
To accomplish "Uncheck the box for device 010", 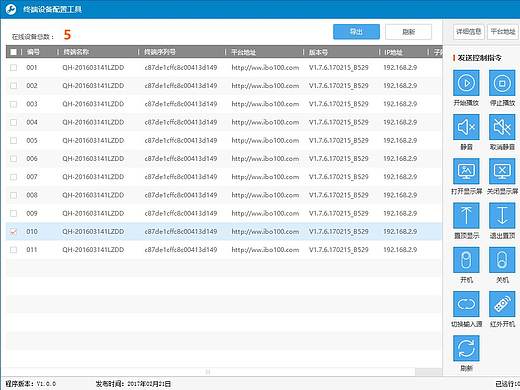I will click(13, 231).
